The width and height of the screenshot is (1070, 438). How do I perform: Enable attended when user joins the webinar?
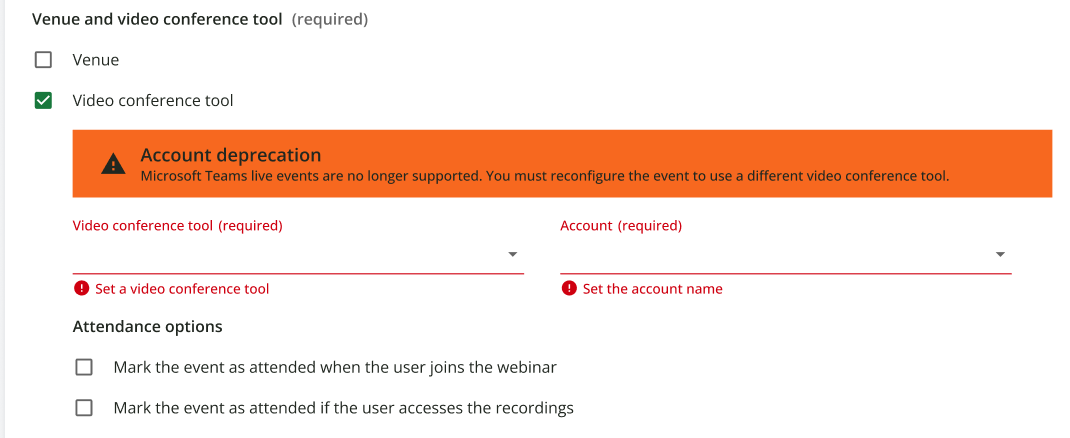84,367
